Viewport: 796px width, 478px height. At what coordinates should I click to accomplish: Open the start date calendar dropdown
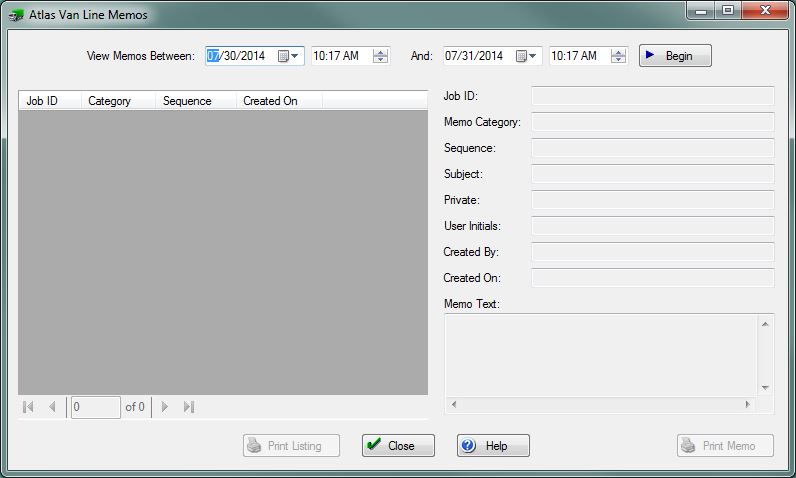tap(288, 56)
